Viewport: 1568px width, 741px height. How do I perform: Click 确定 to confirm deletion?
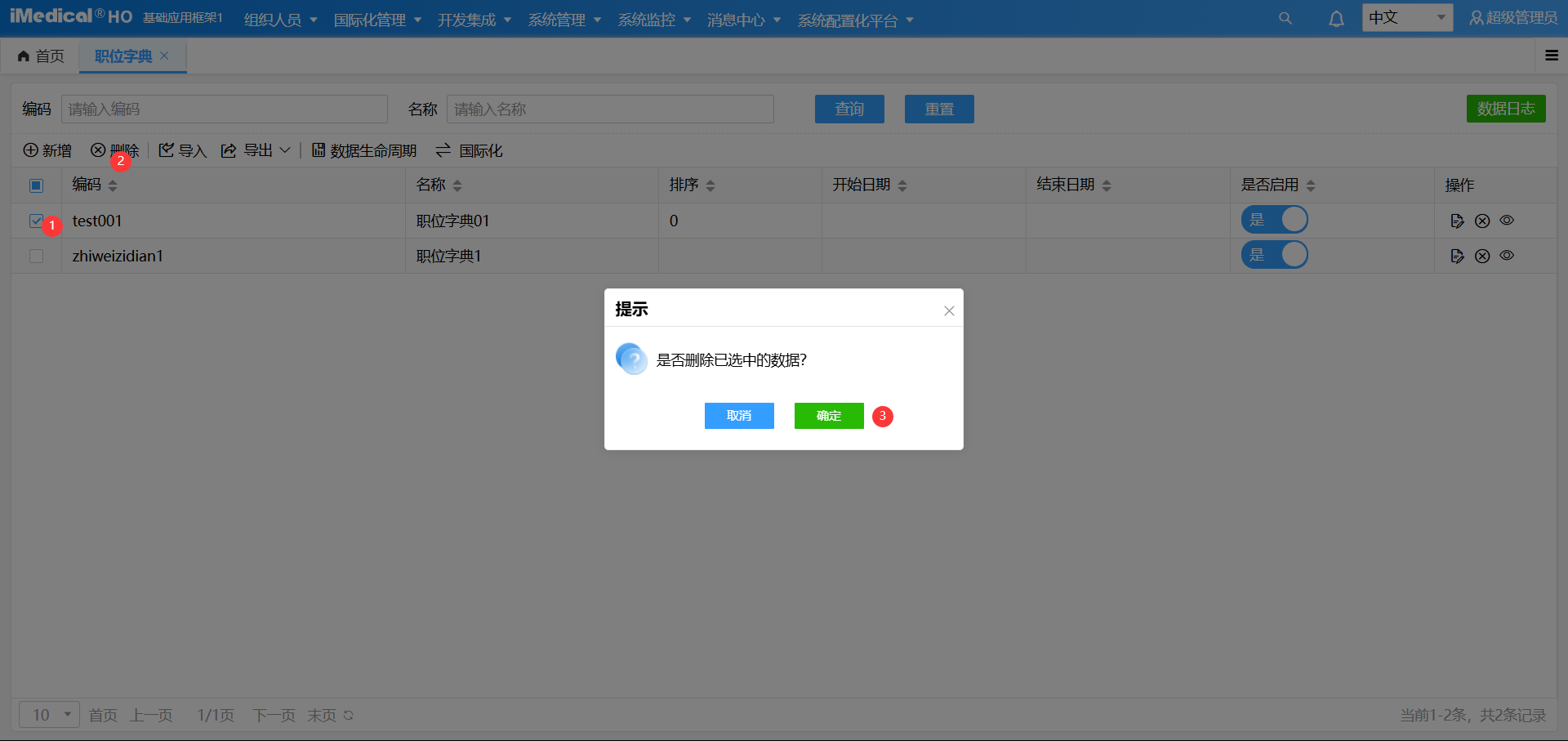click(828, 416)
